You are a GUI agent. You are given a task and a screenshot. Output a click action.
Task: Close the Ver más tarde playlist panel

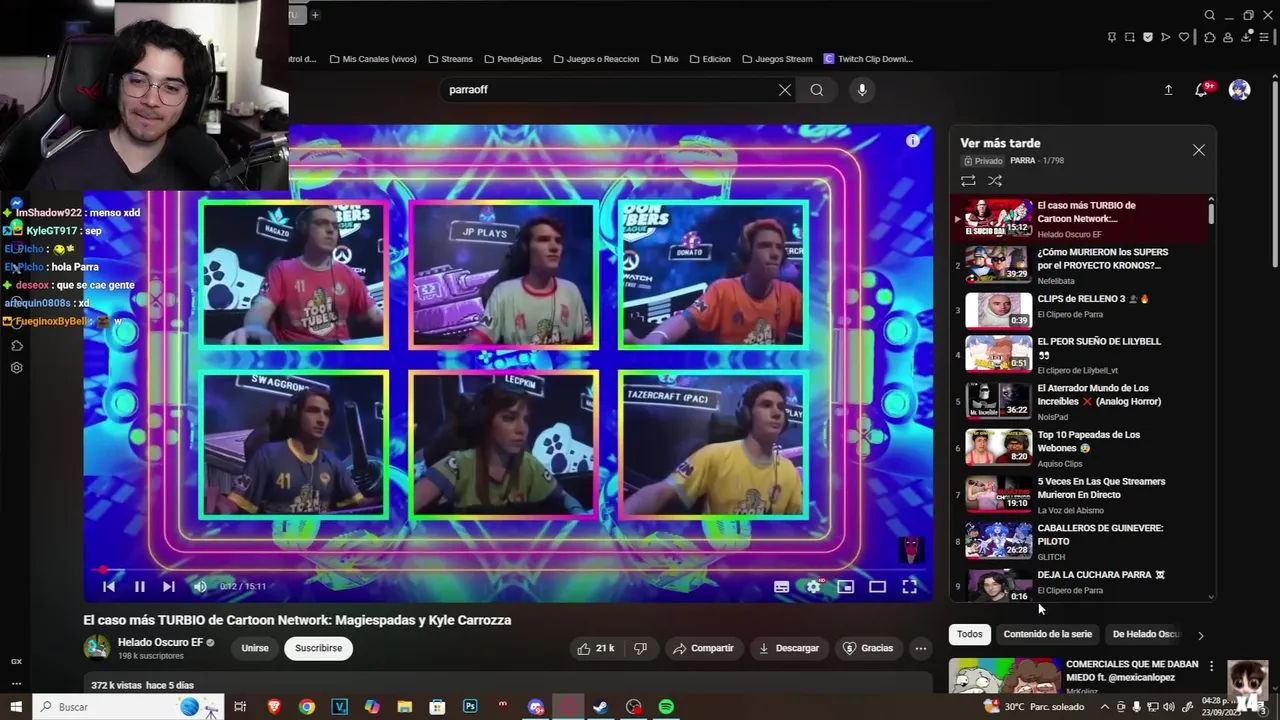(1199, 150)
